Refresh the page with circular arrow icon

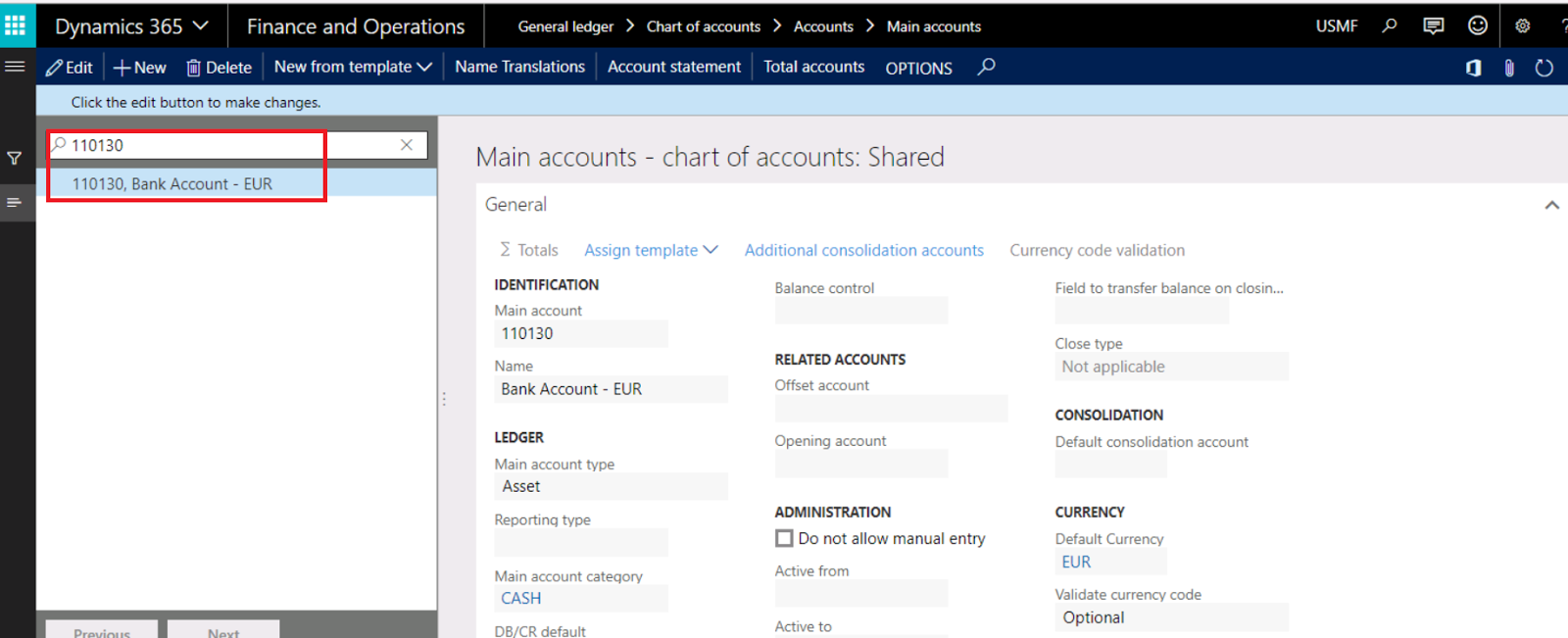(1544, 68)
